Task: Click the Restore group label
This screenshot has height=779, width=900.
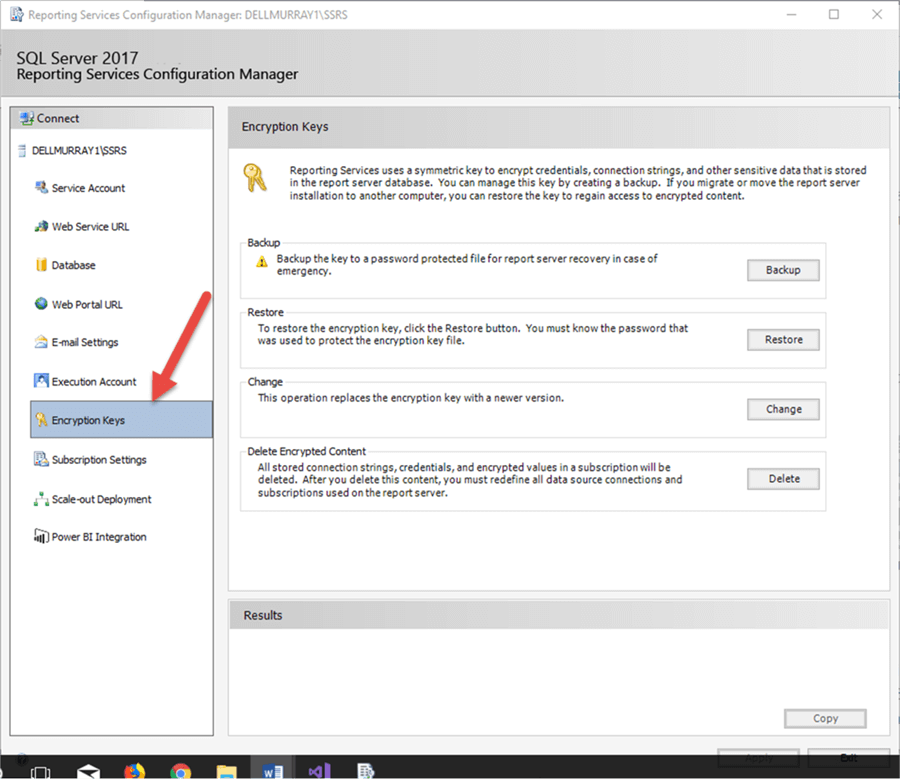Action: coord(265,312)
